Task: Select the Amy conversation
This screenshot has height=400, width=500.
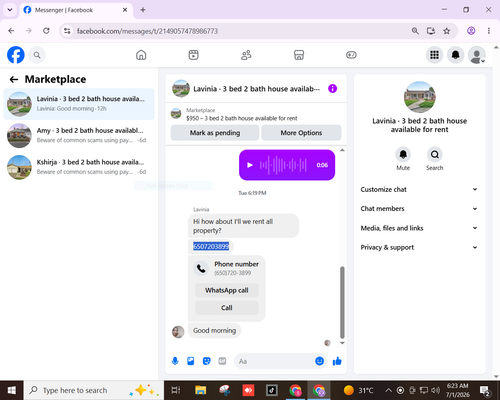Action: [79, 135]
